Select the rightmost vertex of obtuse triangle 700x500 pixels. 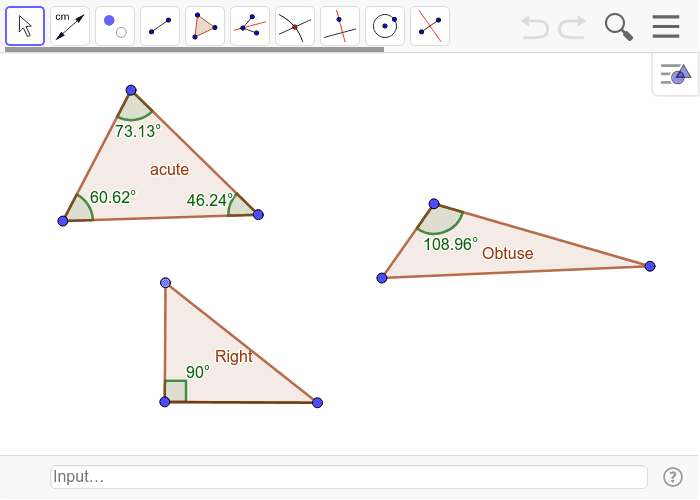[x=650, y=267]
